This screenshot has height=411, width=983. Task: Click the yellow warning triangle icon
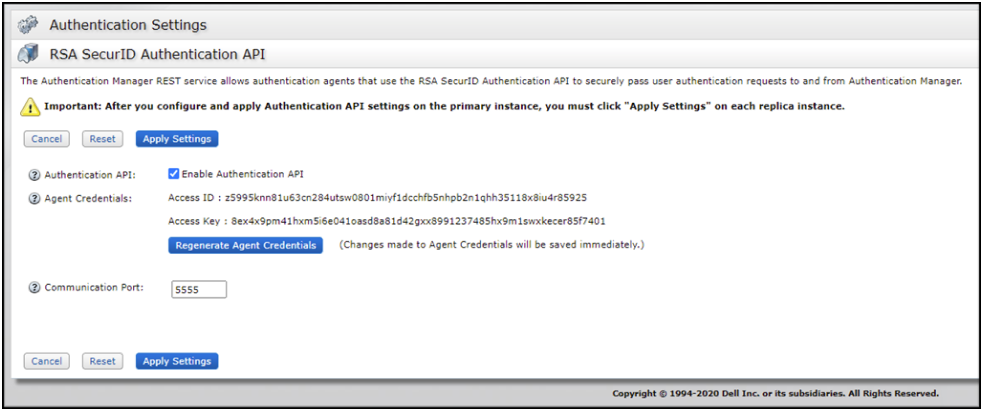pos(31,106)
